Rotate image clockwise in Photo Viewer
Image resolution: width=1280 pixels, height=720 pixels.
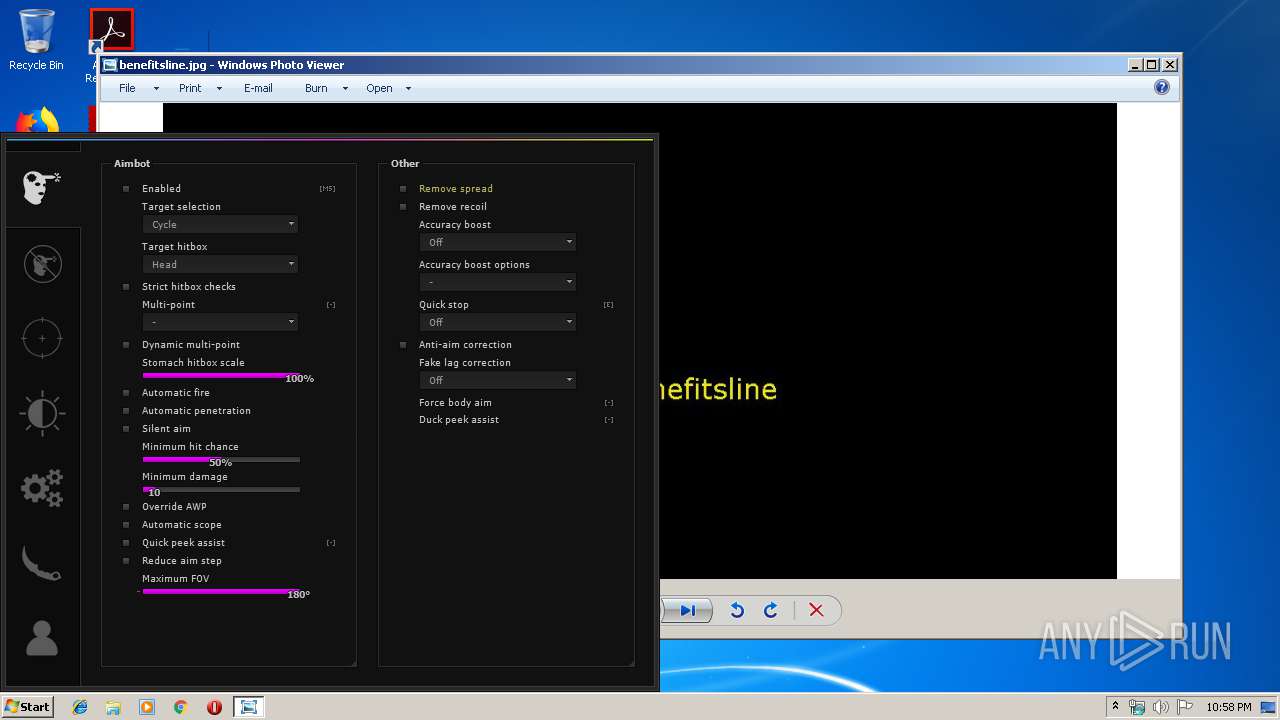(771, 610)
